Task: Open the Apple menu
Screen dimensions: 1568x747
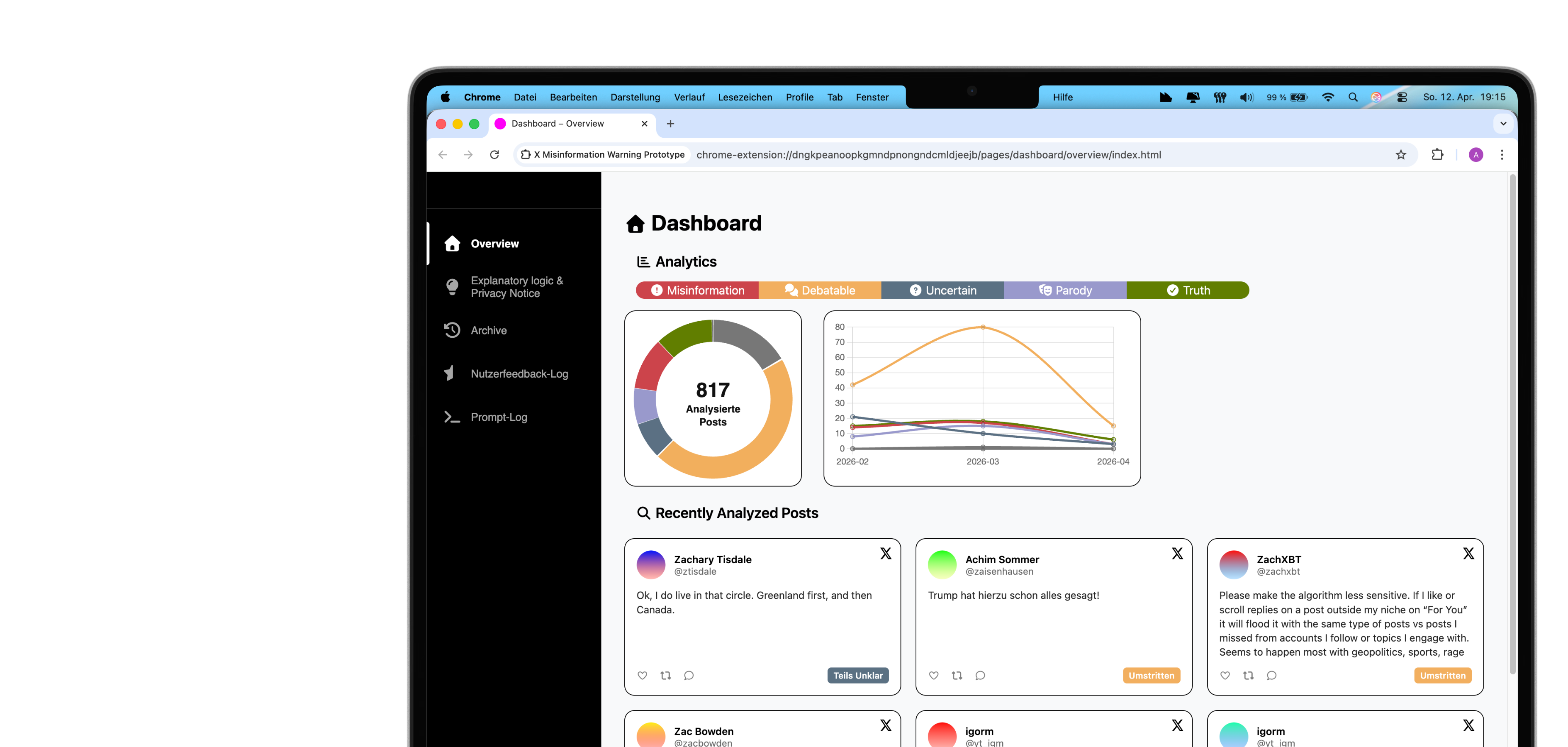Action: click(x=445, y=97)
